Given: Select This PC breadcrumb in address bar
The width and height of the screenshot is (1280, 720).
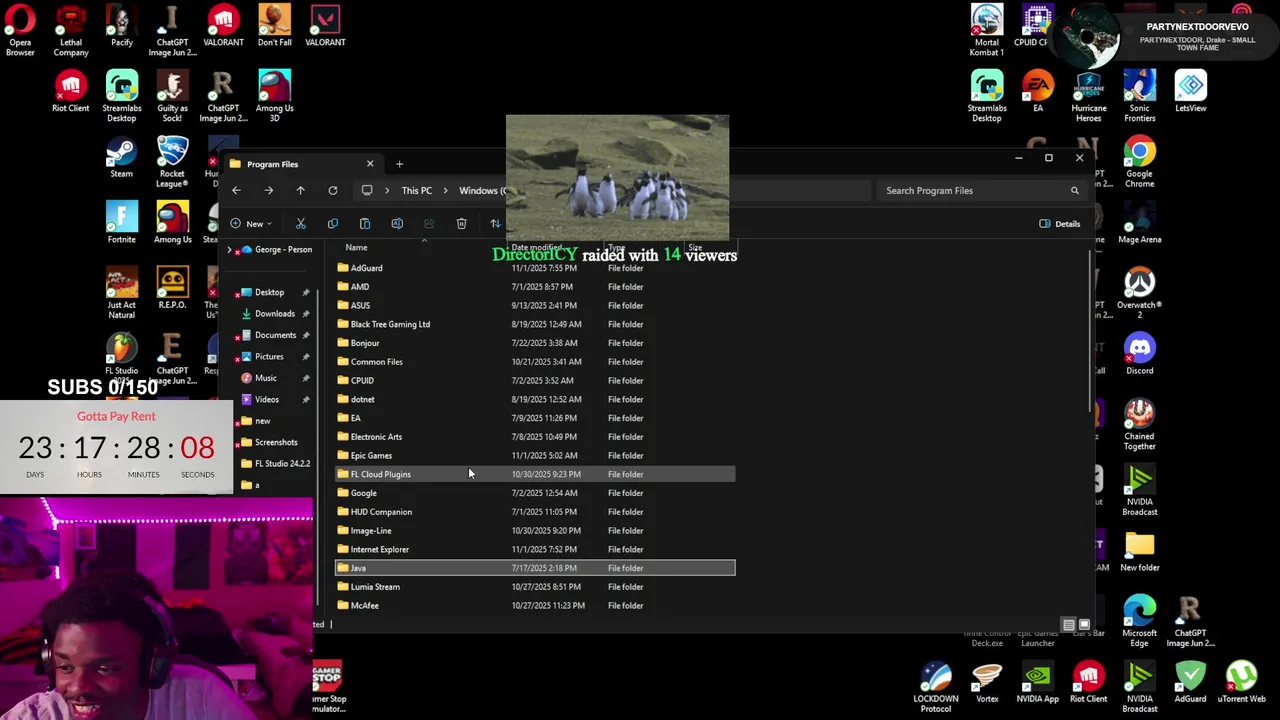Looking at the screenshot, I should 417,191.
